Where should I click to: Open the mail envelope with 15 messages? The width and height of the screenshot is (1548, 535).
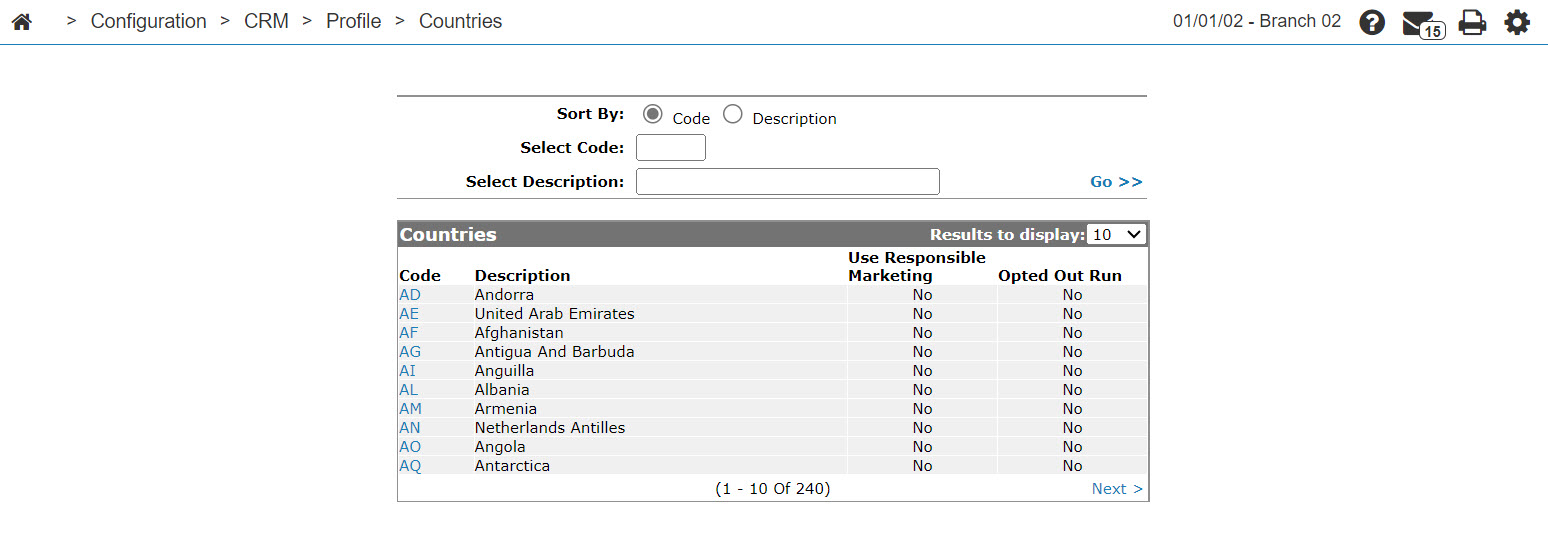(1422, 24)
